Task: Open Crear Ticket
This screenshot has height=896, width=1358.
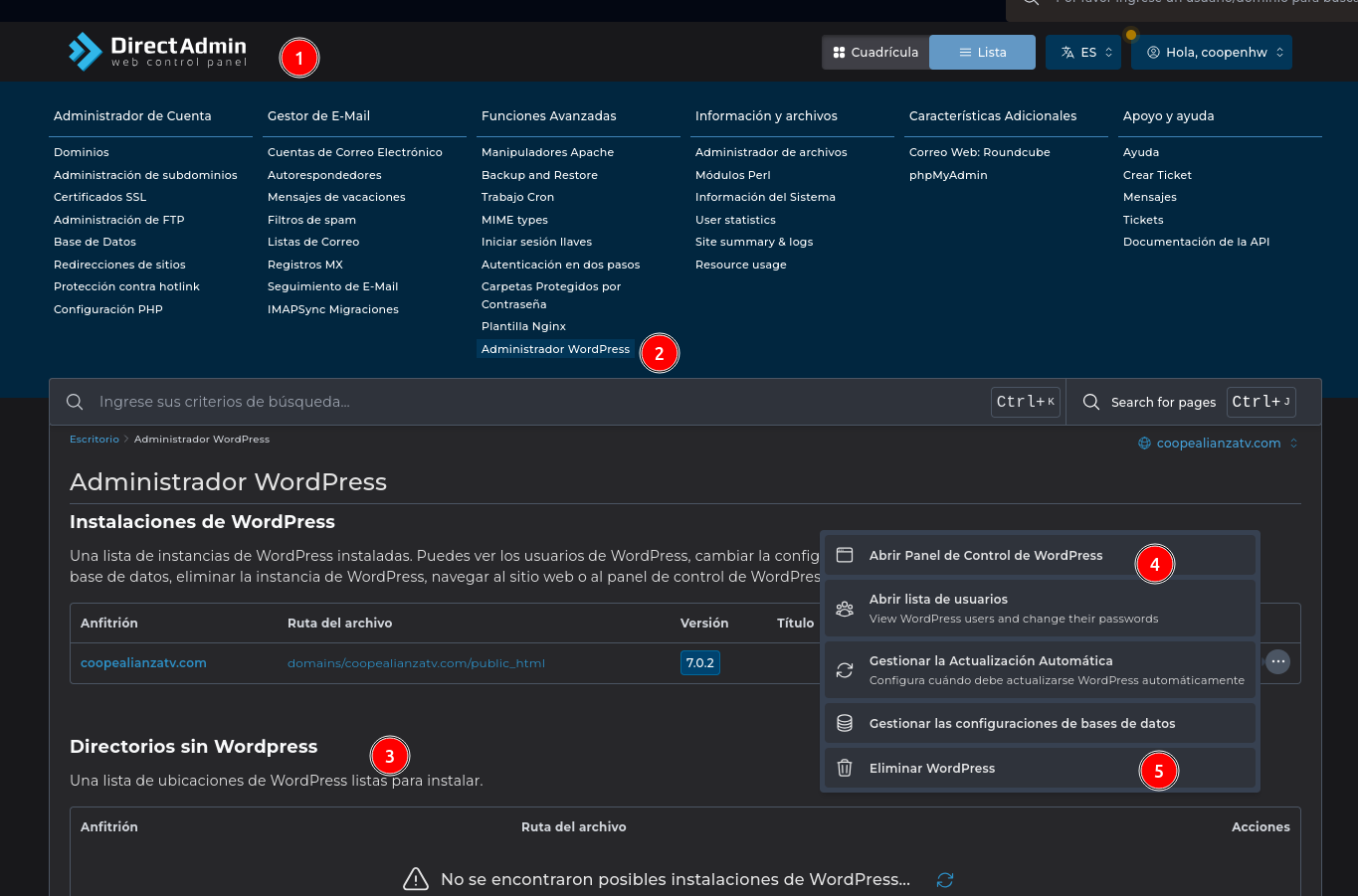Action: [x=1157, y=175]
